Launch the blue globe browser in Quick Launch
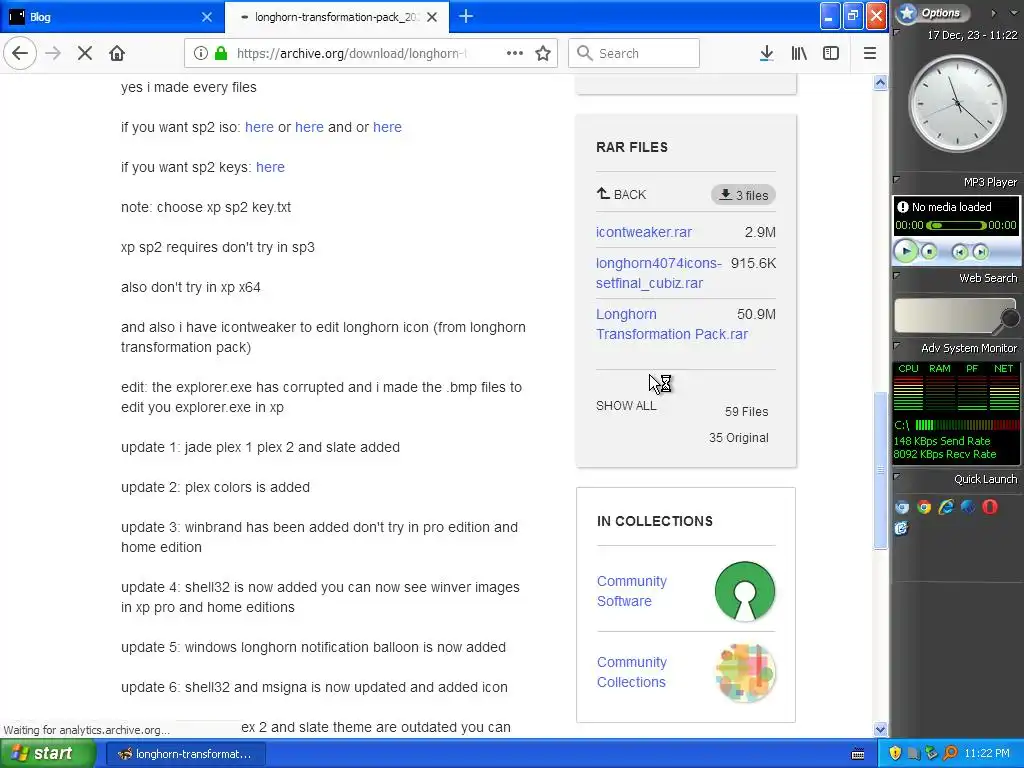The height and width of the screenshot is (768, 1024). pos(968,507)
